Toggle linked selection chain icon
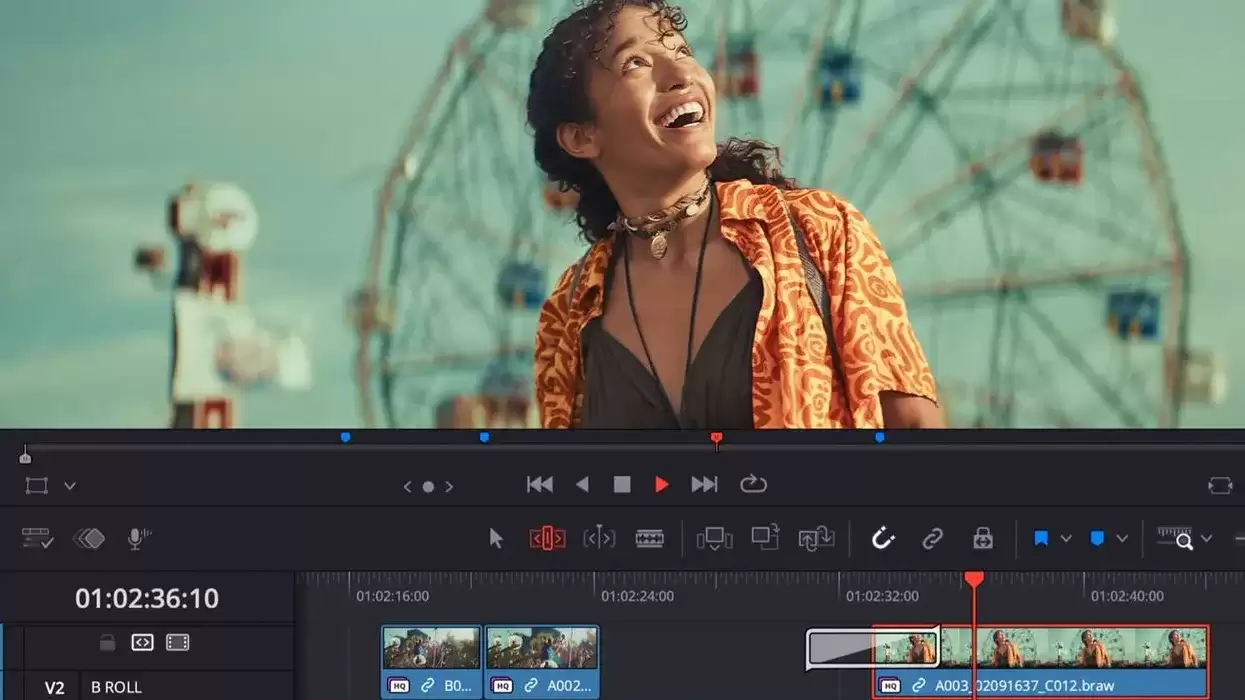 (x=934, y=538)
